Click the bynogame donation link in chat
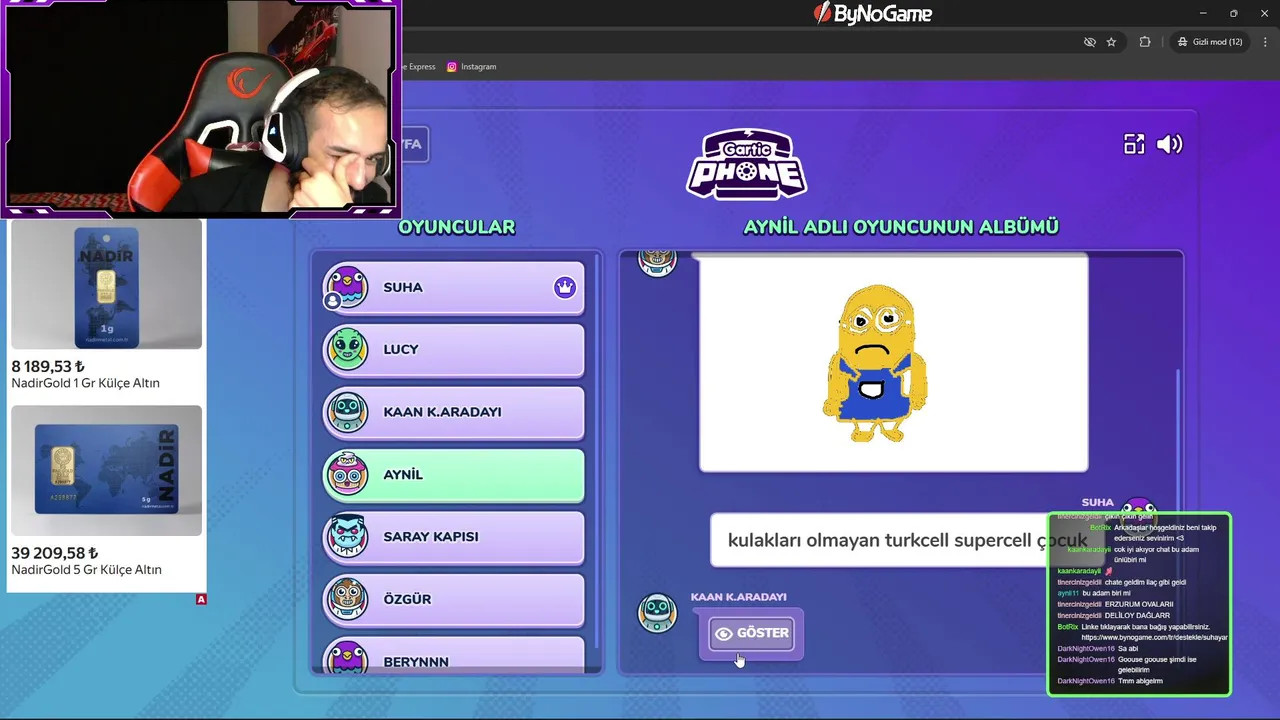This screenshot has height=720, width=1280. coord(1154,637)
